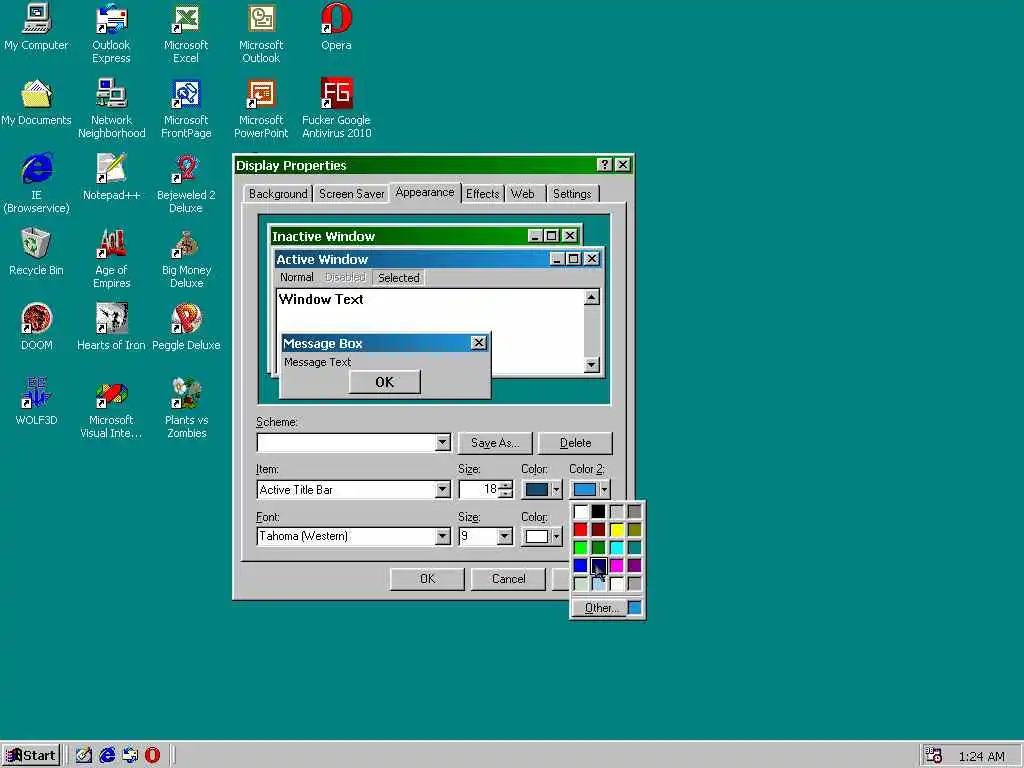Select the Microsoft Visual InterDev shortcut
Viewport: 1024px width, 768px height.
111,408
